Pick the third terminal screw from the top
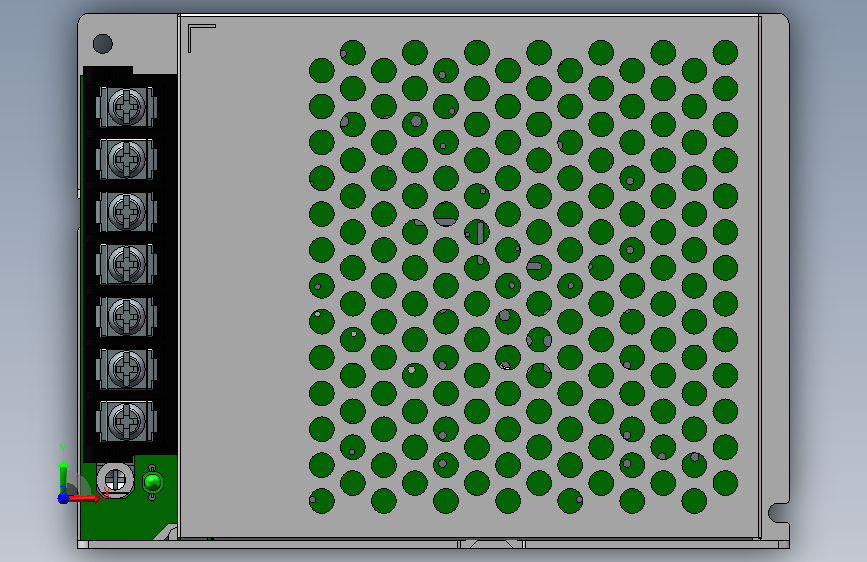 127,211
